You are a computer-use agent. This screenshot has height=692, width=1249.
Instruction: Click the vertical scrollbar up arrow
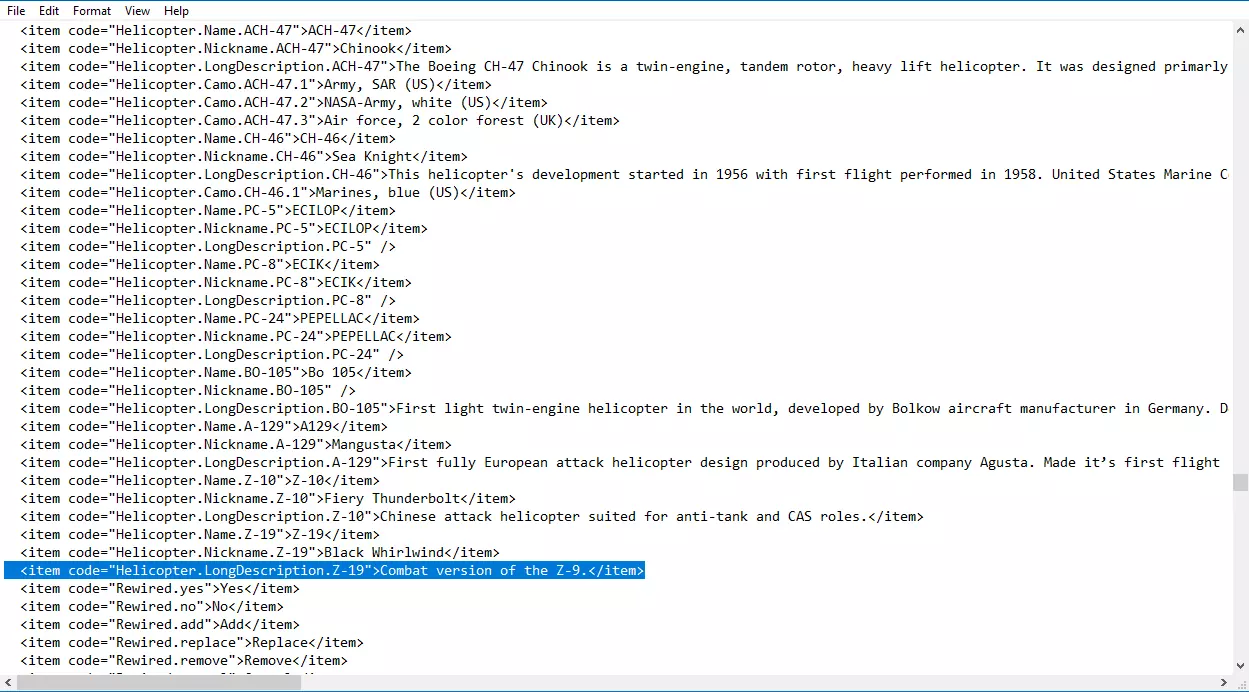[1240, 30]
